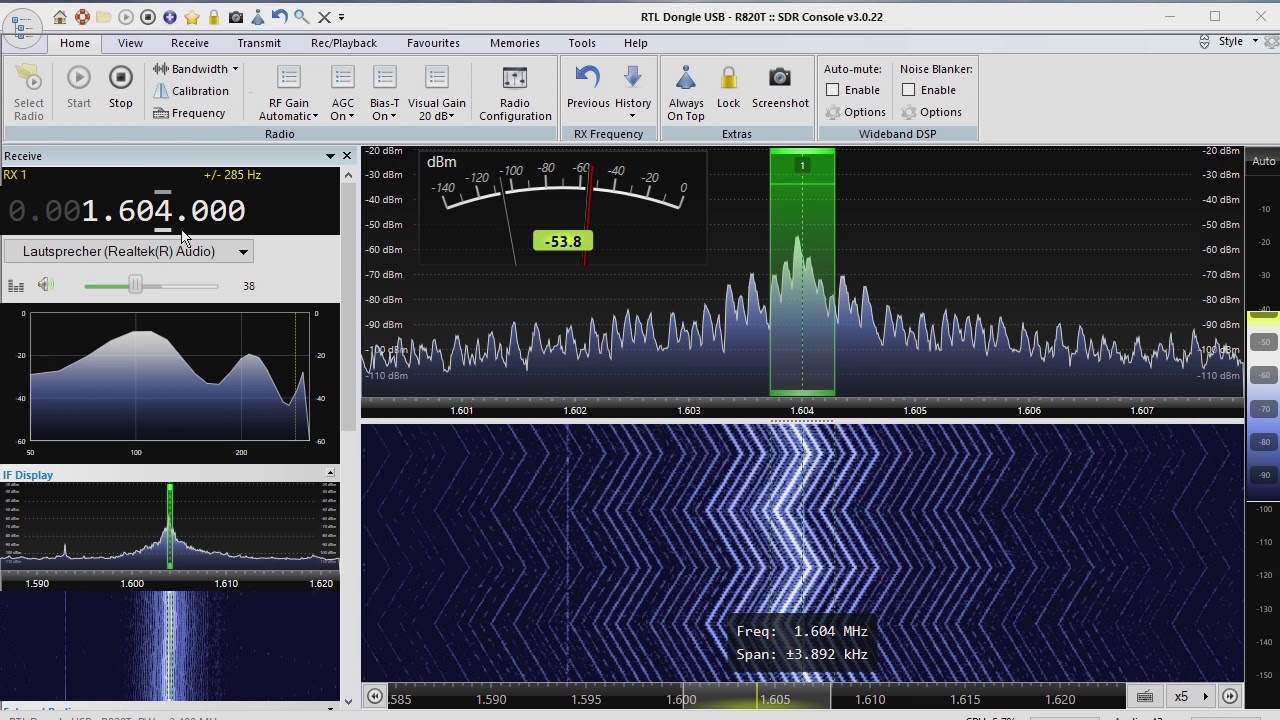
Task: Open Auto-mute Options
Action: pyautogui.click(x=855, y=112)
